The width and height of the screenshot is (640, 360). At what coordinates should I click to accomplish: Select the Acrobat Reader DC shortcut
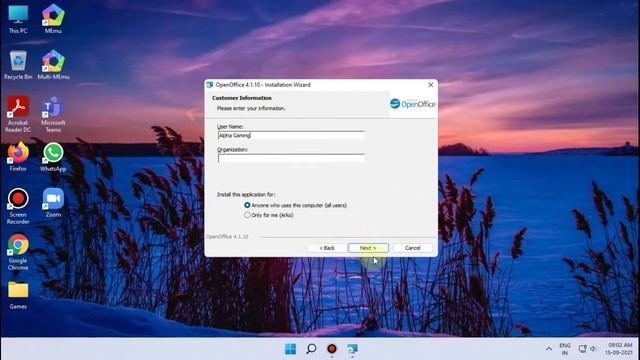point(18,114)
